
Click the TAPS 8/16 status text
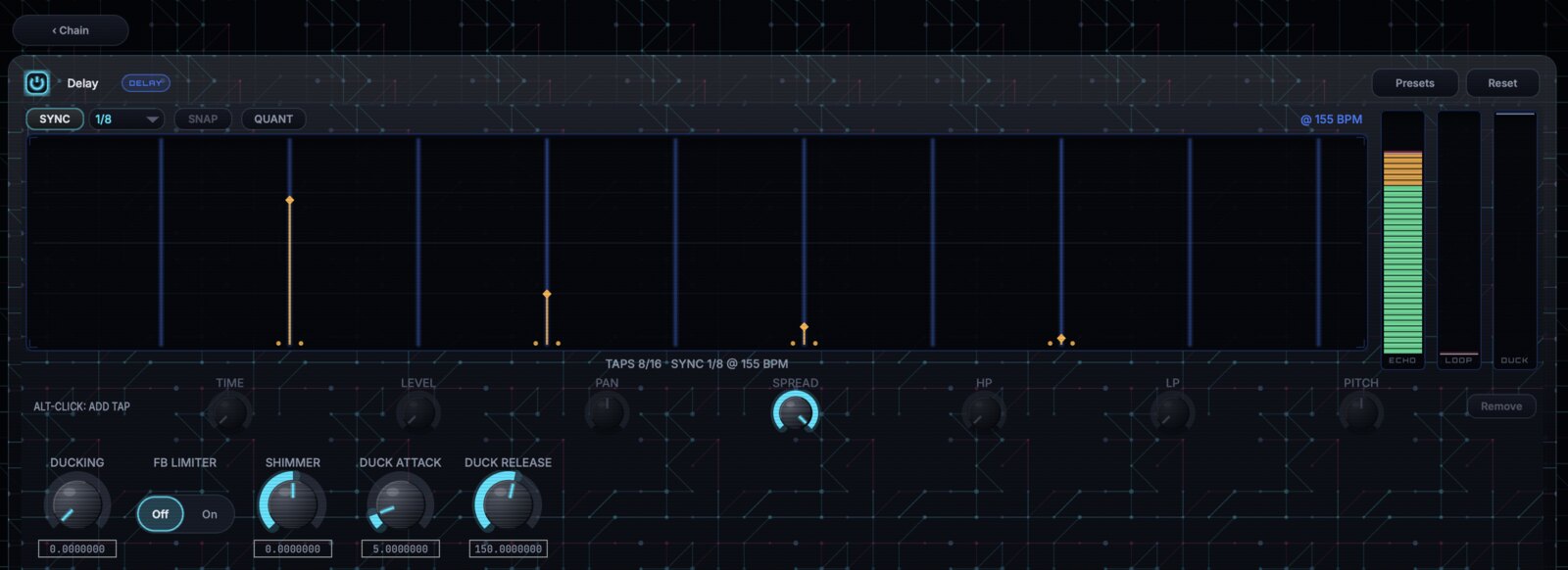click(633, 364)
